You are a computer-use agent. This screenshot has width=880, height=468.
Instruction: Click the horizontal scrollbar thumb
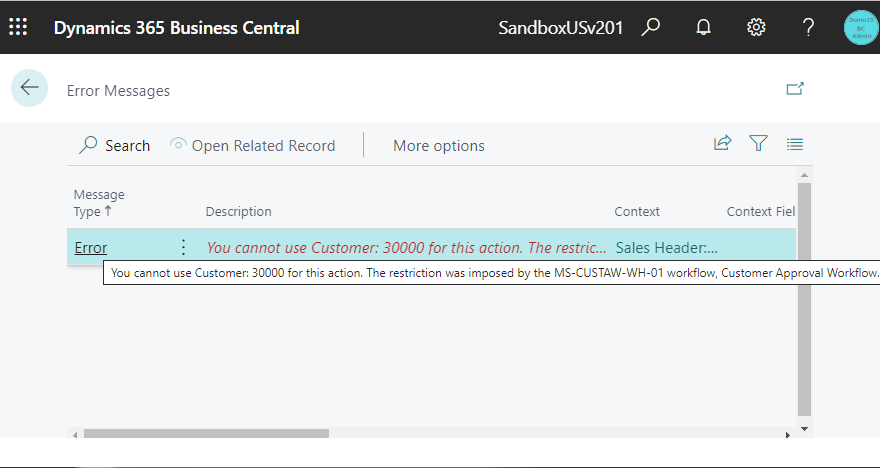tap(206, 434)
